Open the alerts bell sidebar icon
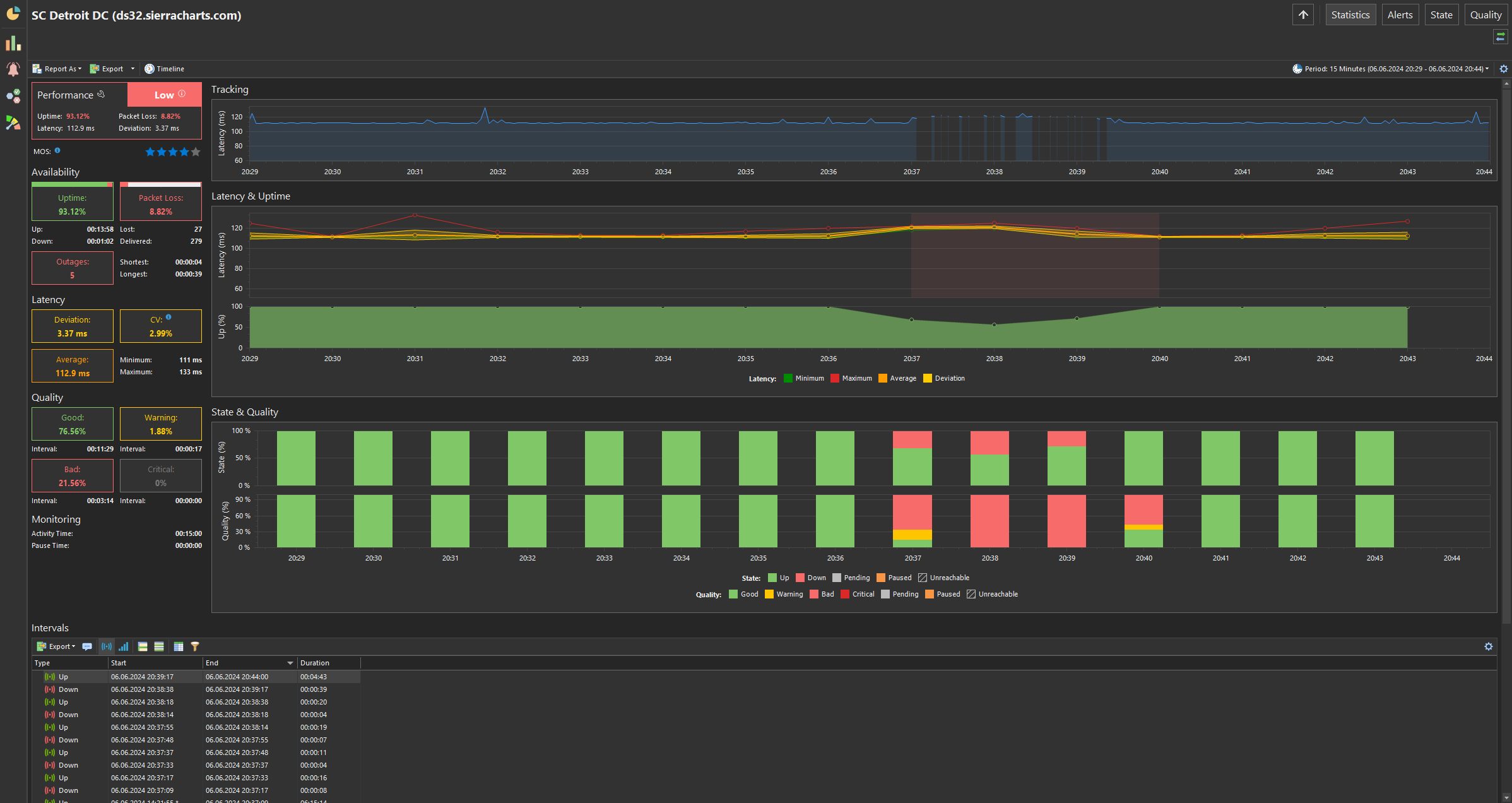 pos(13,69)
